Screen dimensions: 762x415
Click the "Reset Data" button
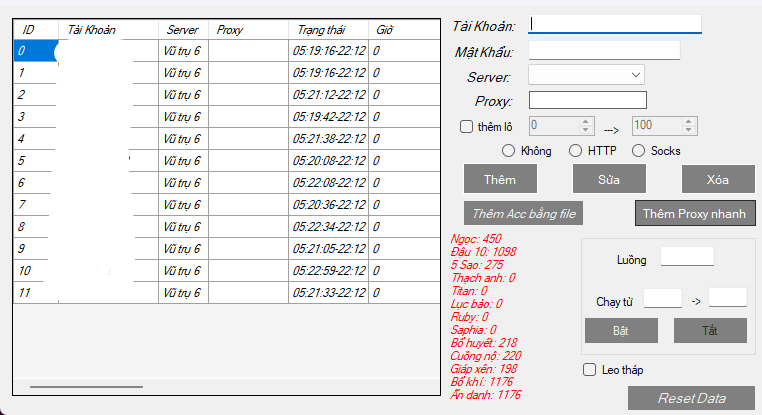click(691, 397)
